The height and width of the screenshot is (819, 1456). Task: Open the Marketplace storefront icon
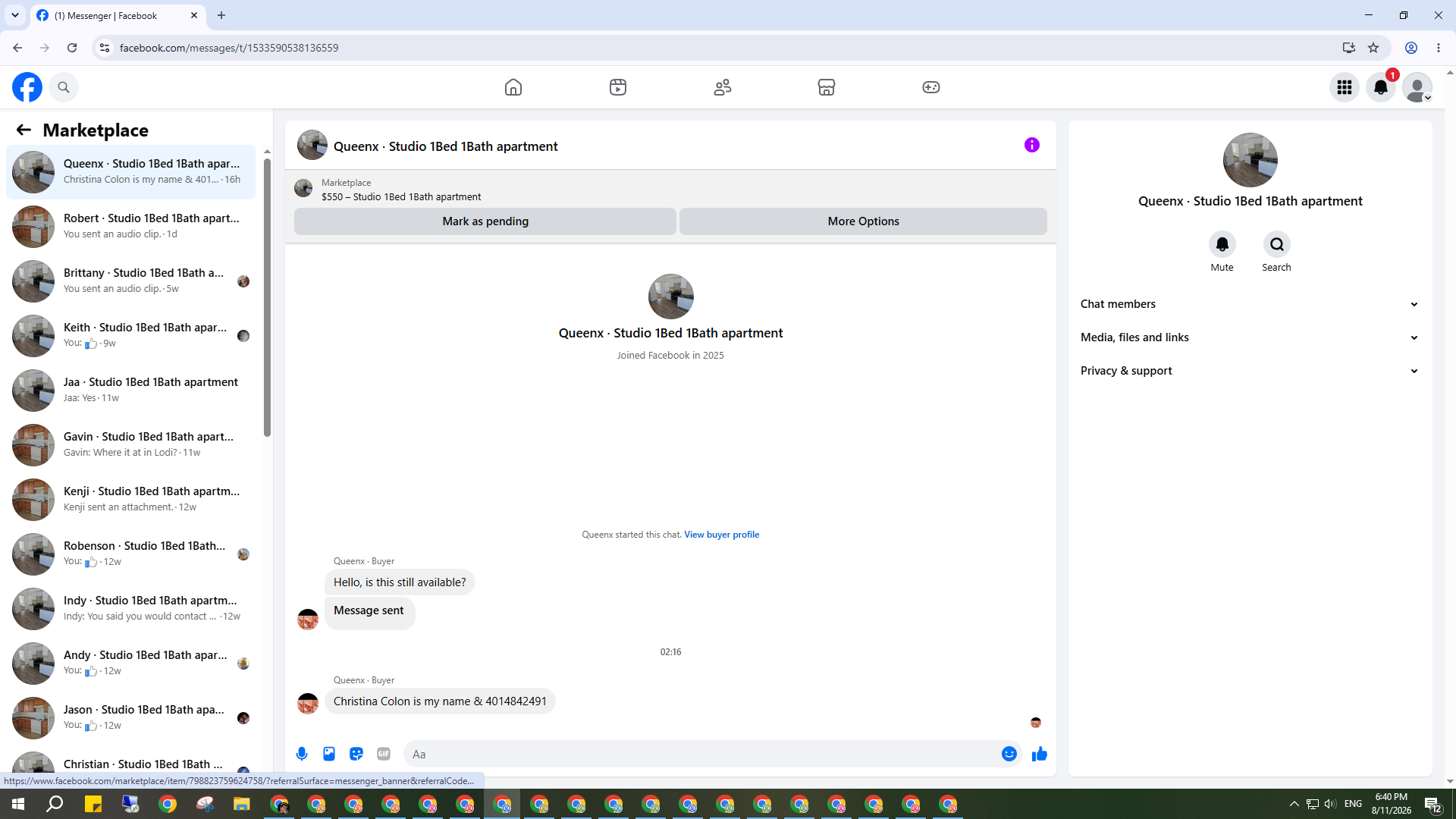coord(827,87)
